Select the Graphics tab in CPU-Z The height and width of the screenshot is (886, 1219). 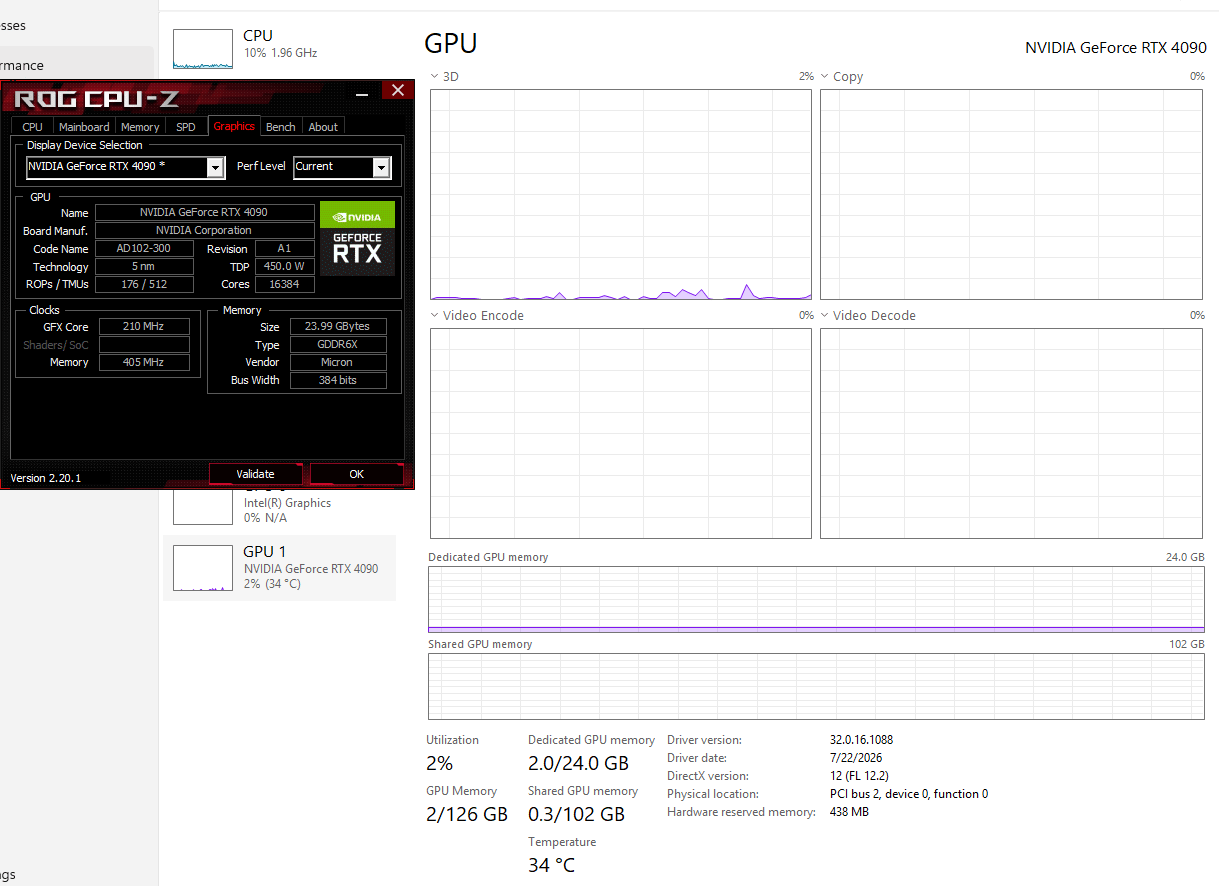[234, 126]
